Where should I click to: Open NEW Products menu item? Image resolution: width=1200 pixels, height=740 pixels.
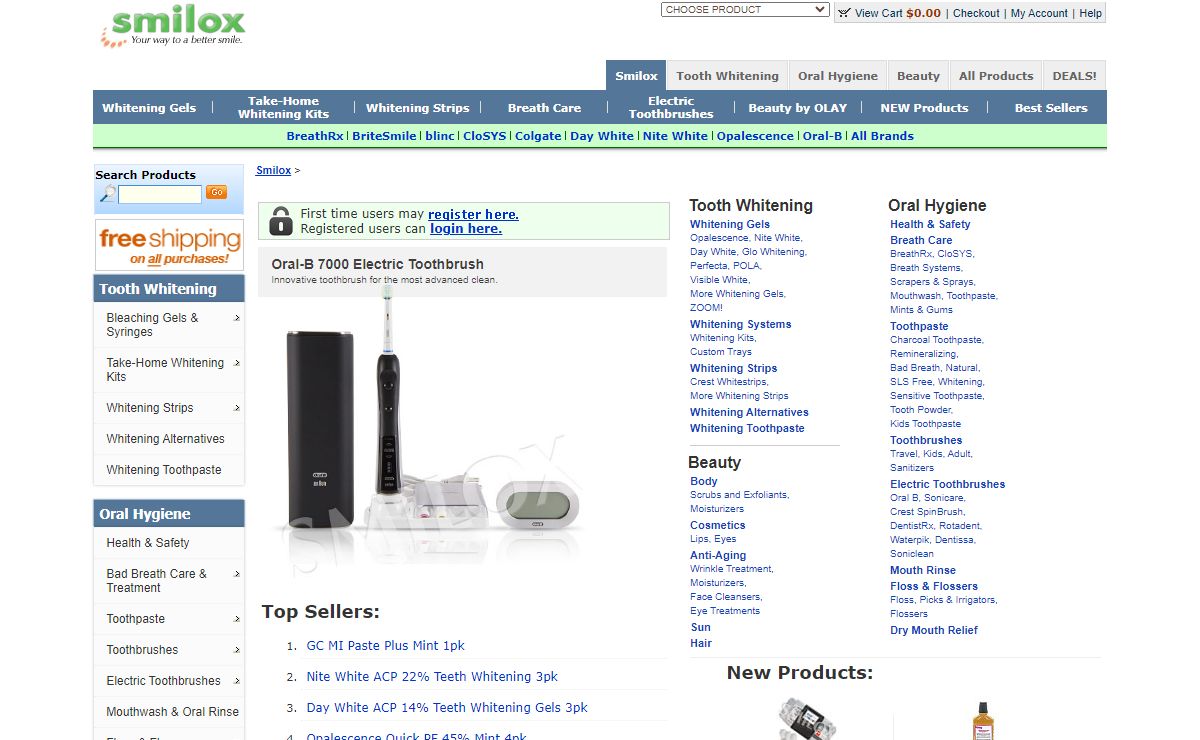[924, 108]
